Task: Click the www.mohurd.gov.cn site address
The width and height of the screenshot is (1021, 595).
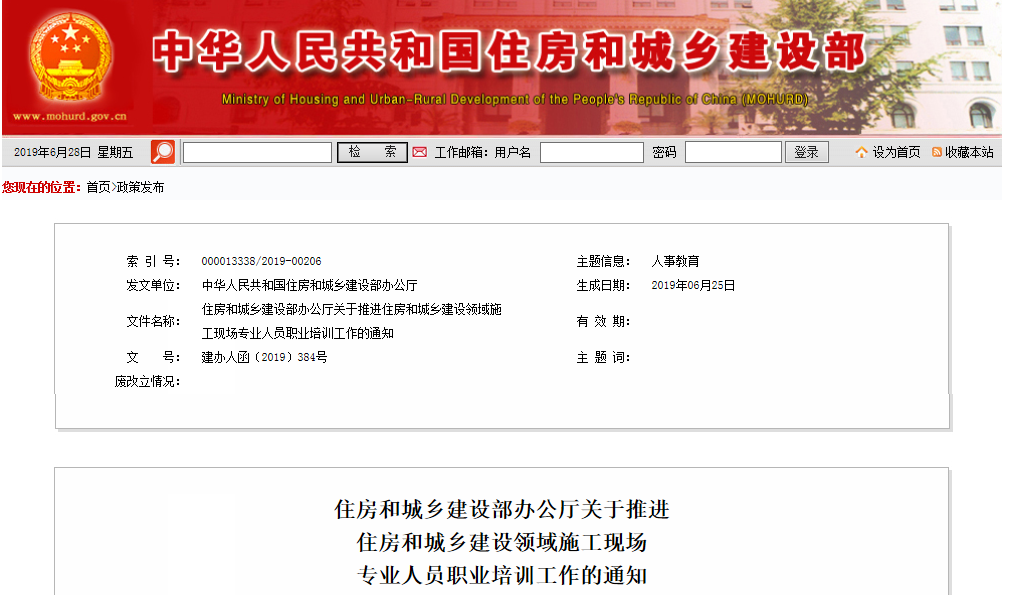Action: [70, 116]
